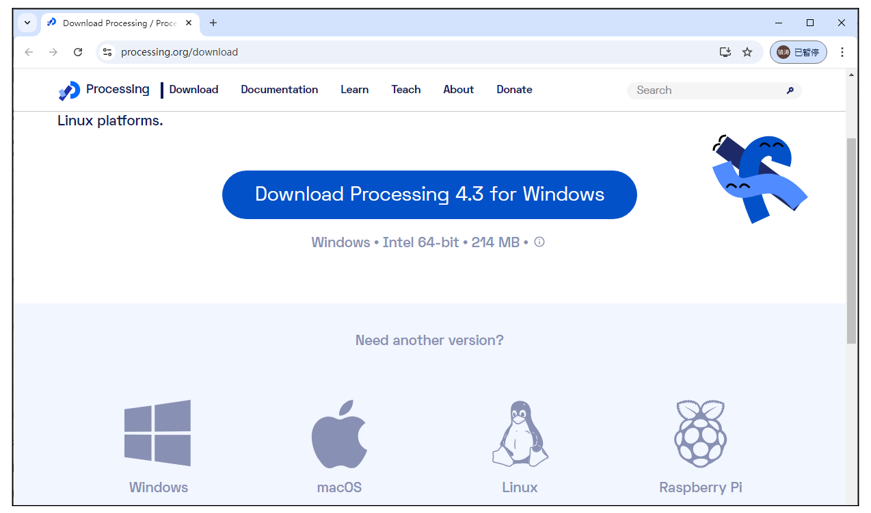Image resolution: width=871 pixels, height=513 pixels.
Task: Open the Documentation nav item
Action: (x=279, y=89)
